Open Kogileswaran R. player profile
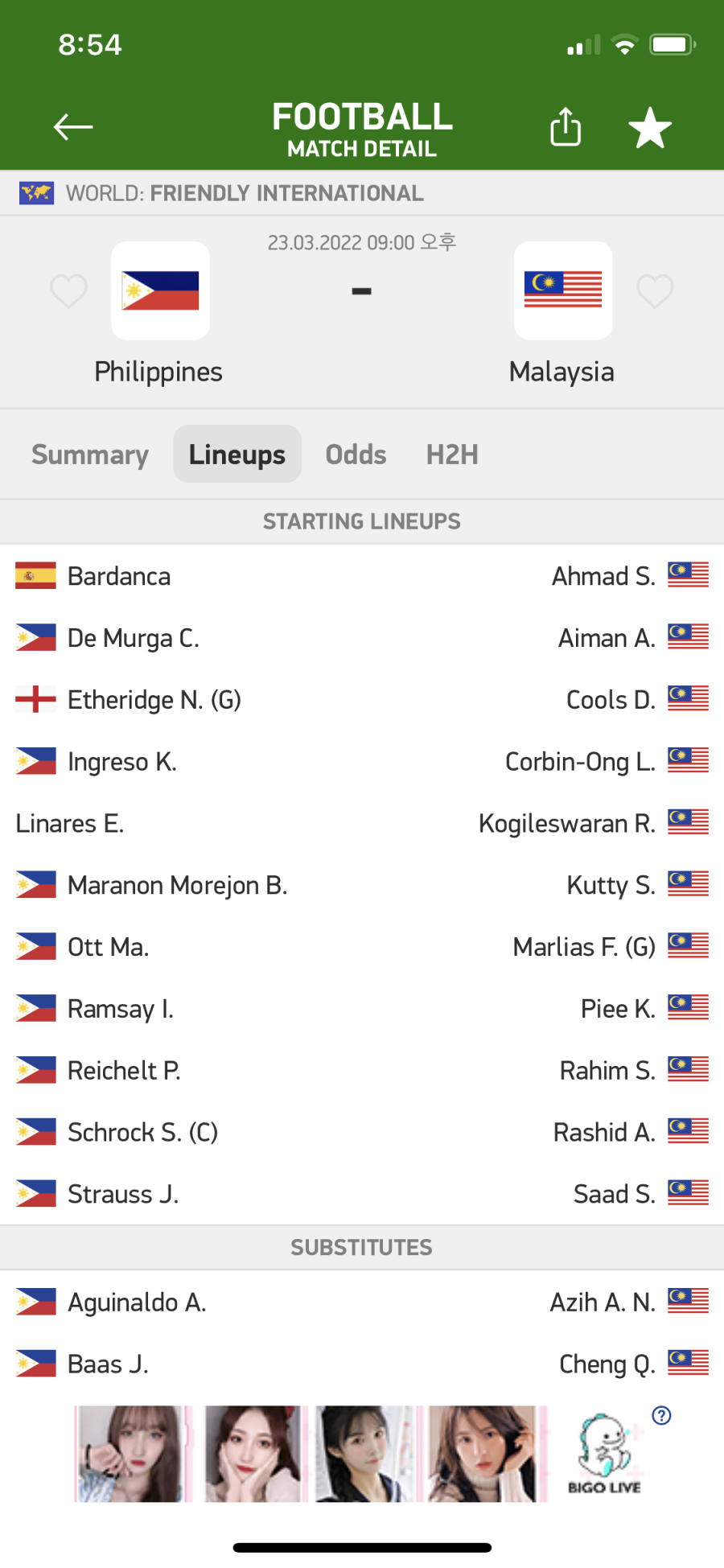The image size is (724, 1568). point(567,824)
